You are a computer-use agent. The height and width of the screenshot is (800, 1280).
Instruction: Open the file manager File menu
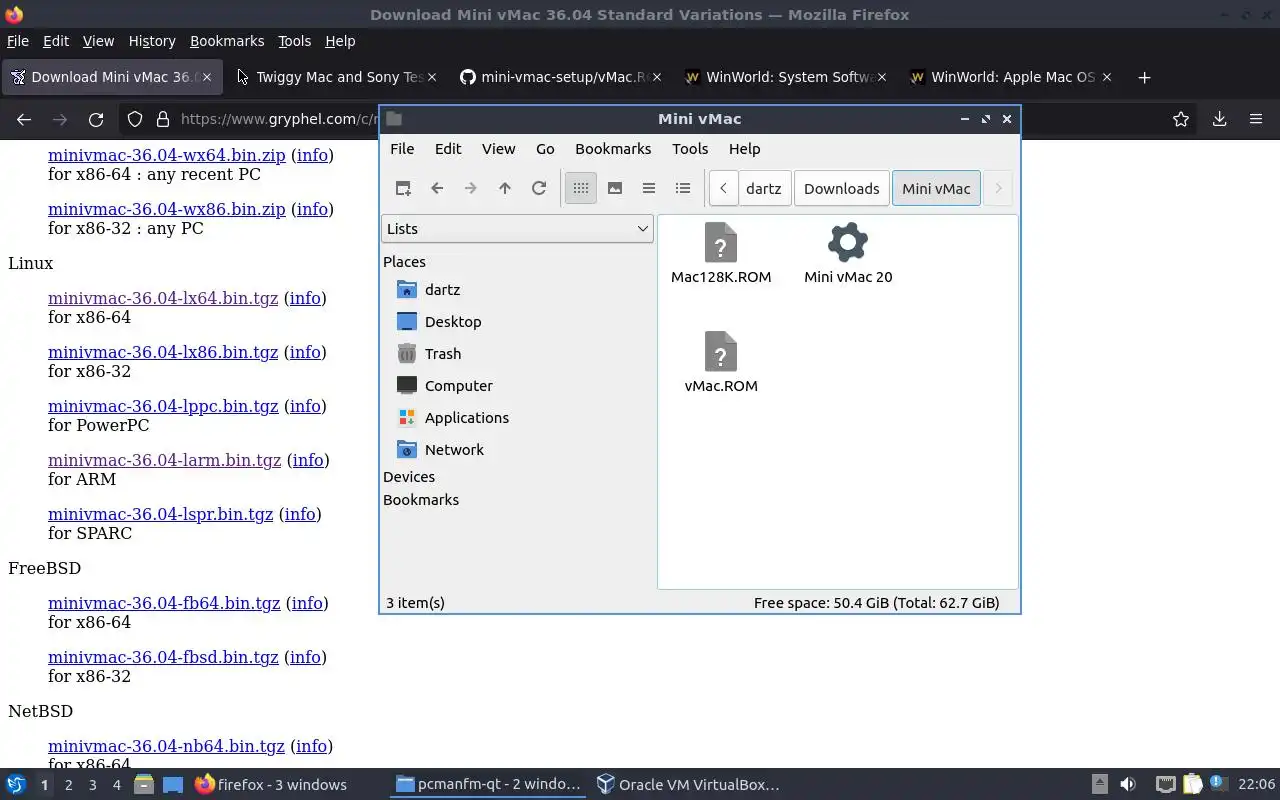click(x=402, y=148)
